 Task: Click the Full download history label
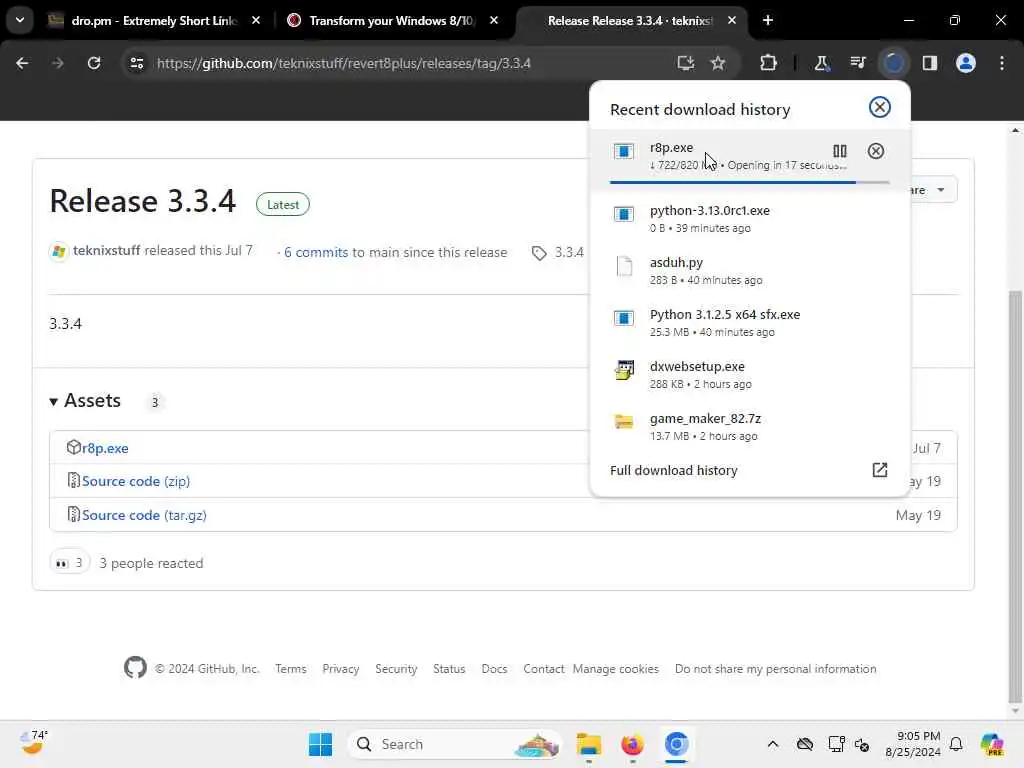673,470
